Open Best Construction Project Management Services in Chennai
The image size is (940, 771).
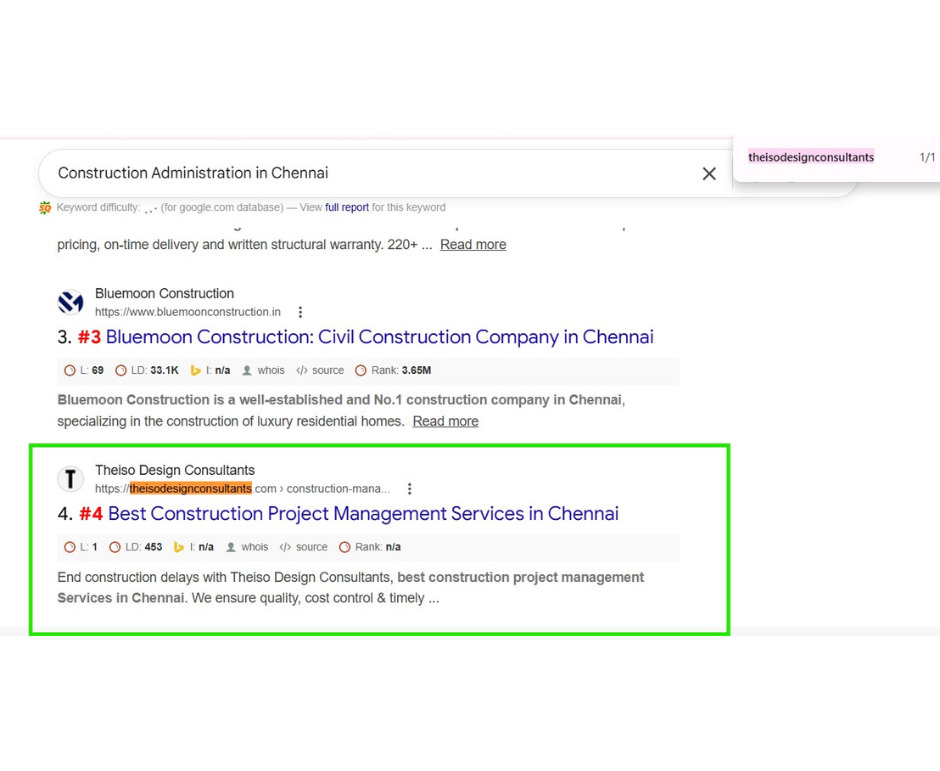pyautogui.click(x=363, y=514)
